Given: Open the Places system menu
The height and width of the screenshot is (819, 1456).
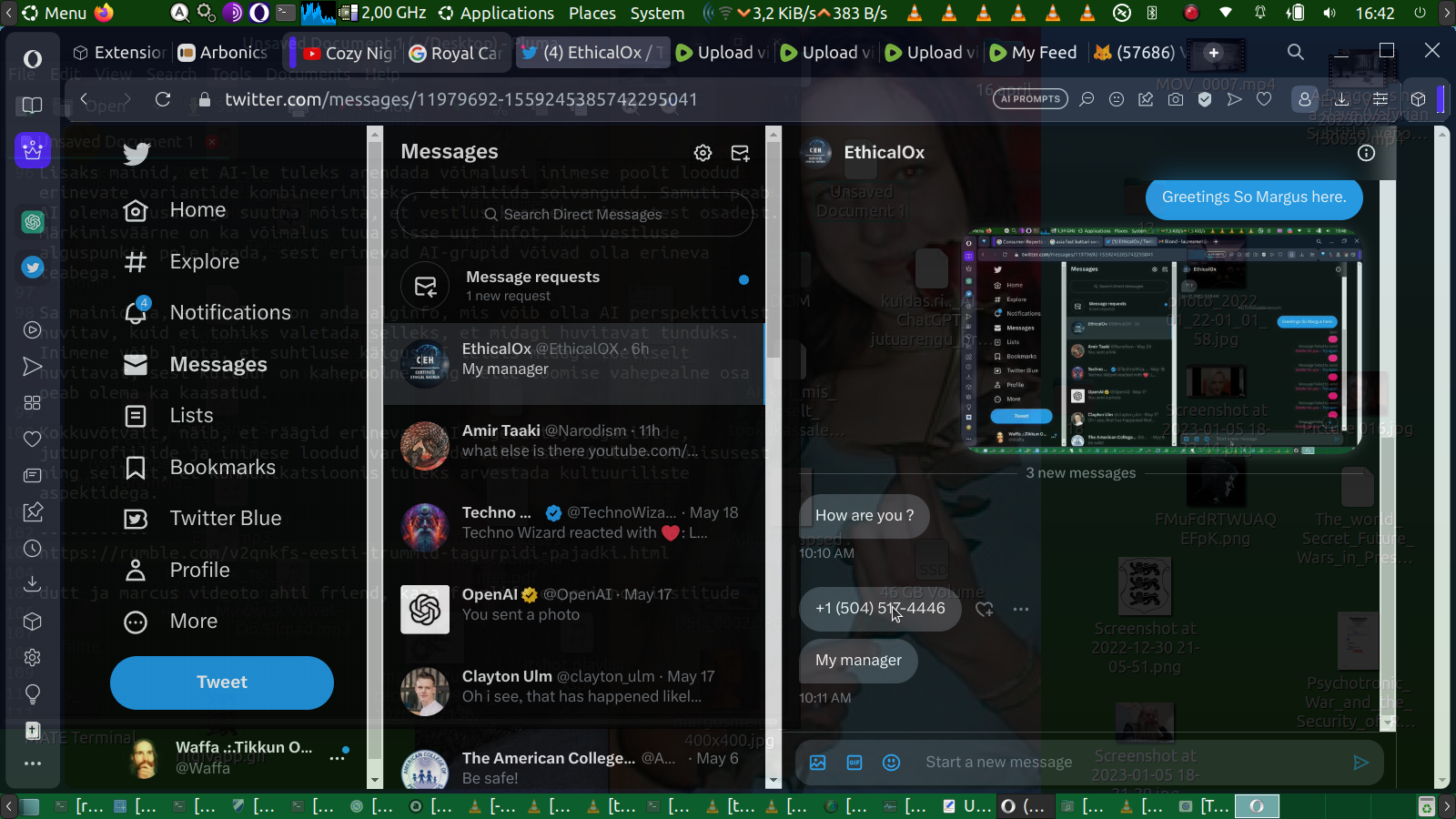Looking at the screenshot, I should (592, 13).
